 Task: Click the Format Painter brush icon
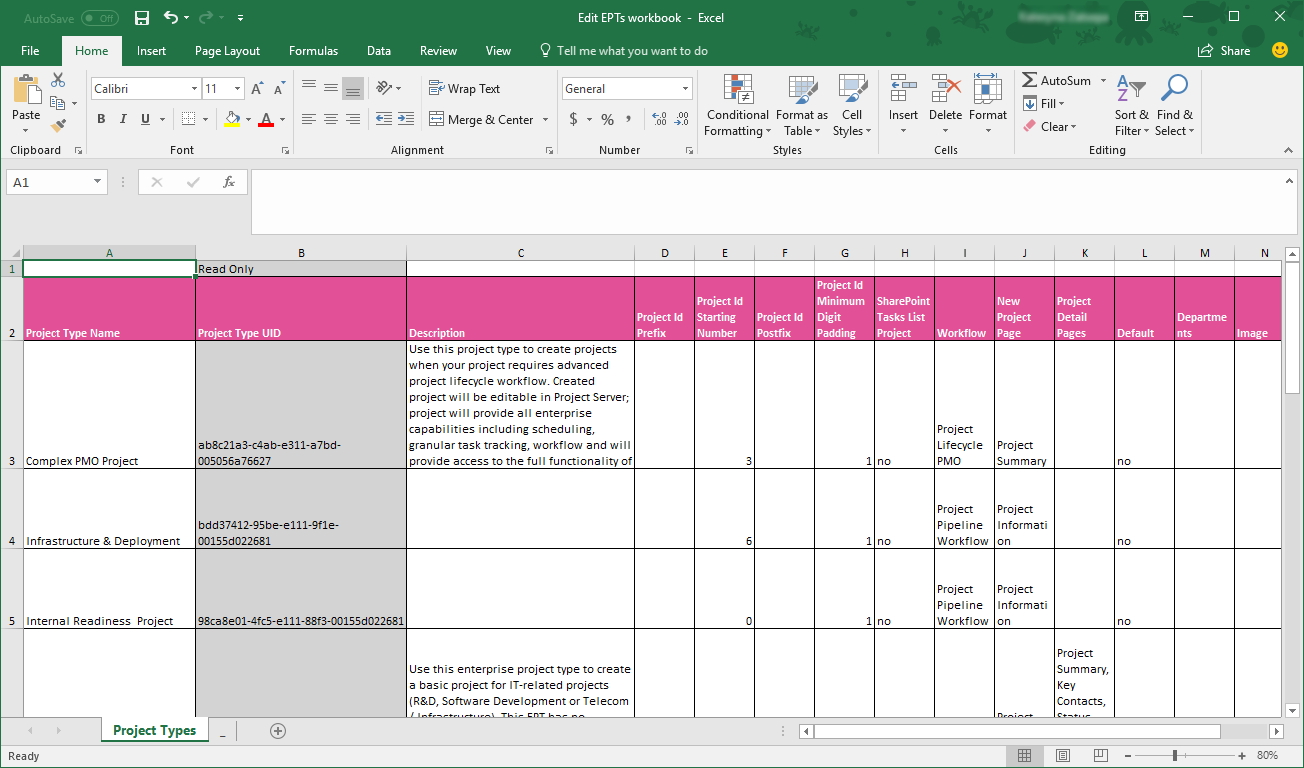click(58, 126)
